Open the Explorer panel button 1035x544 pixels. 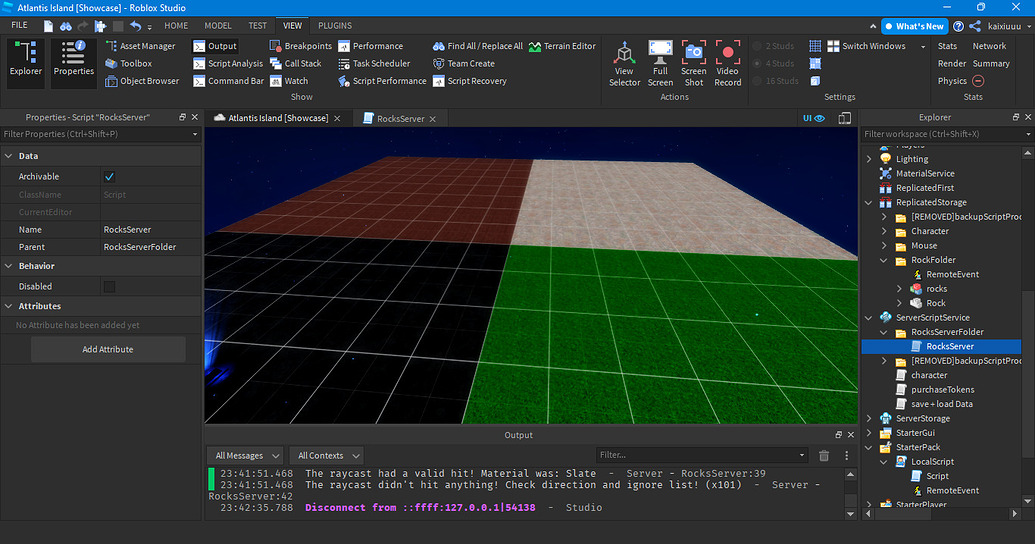pyautogui.click(x=26, y=63)
